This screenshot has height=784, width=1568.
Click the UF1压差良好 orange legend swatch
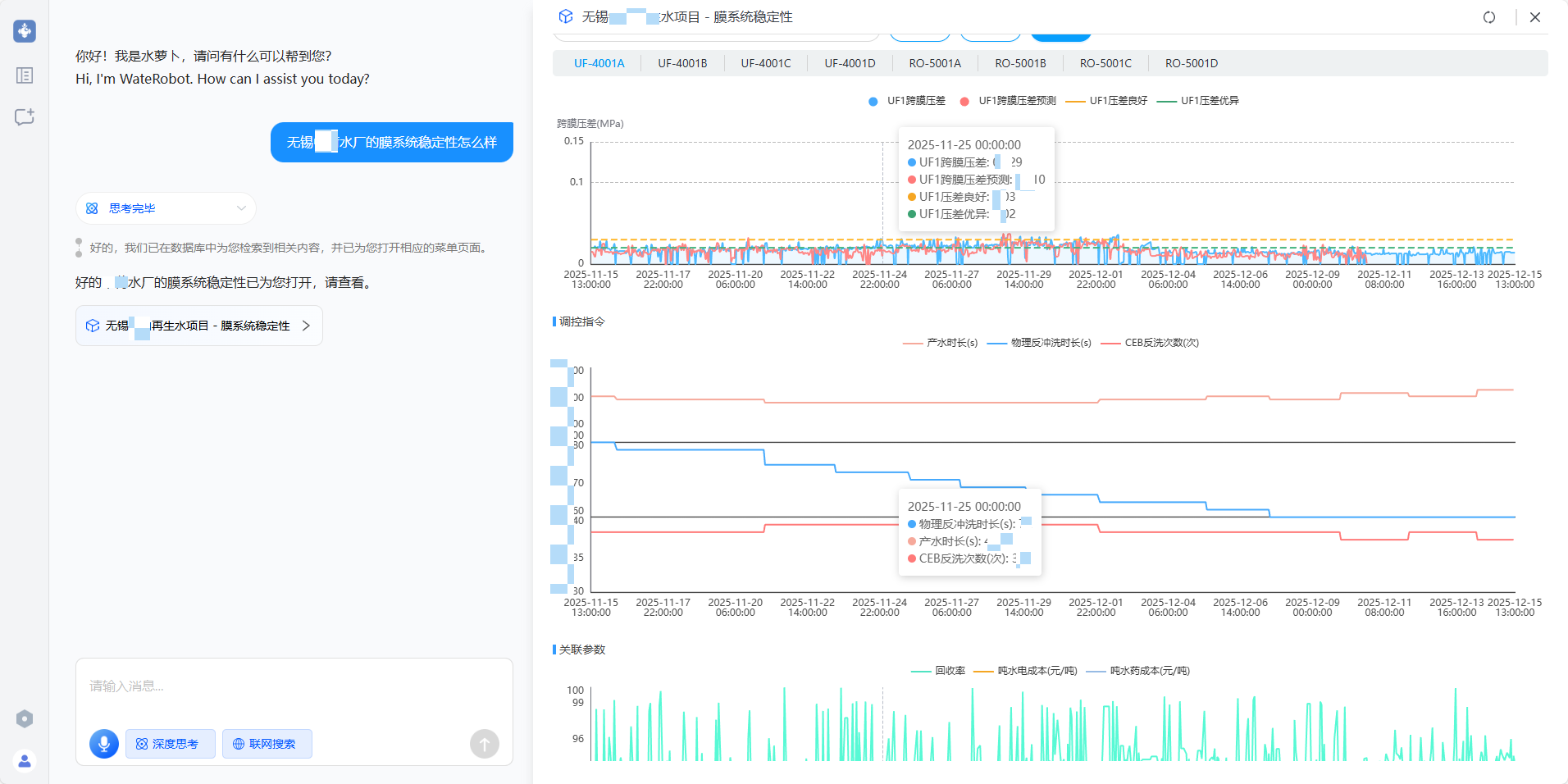click(x=1074, y=101)
